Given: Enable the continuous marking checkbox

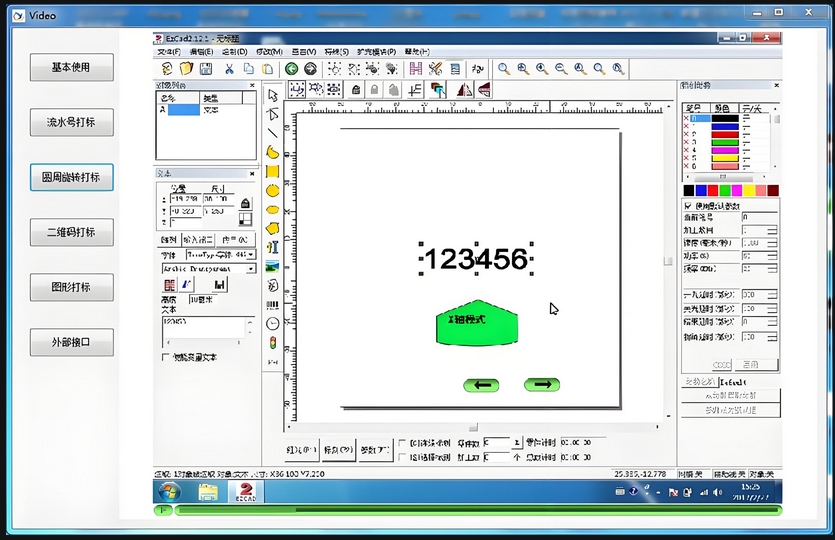Looking at the screenshot, I should [402, 442].
